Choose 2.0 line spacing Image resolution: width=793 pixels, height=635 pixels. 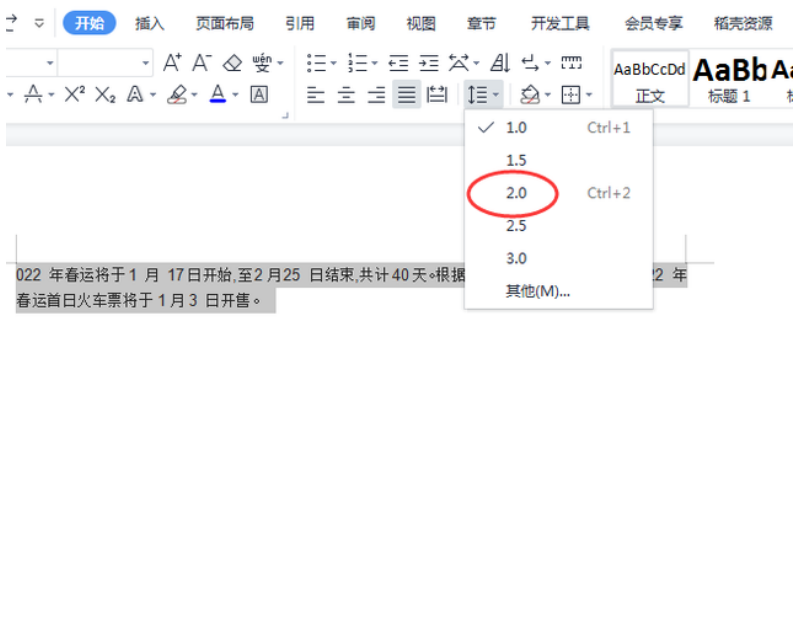click(516, 193)
